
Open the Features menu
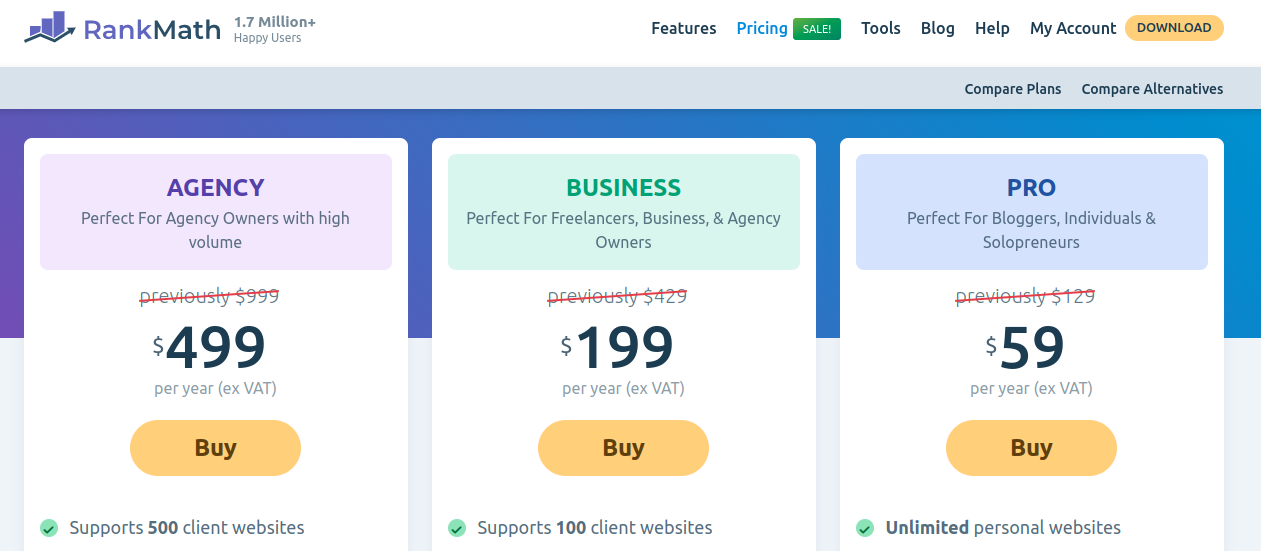coord(684,28)
